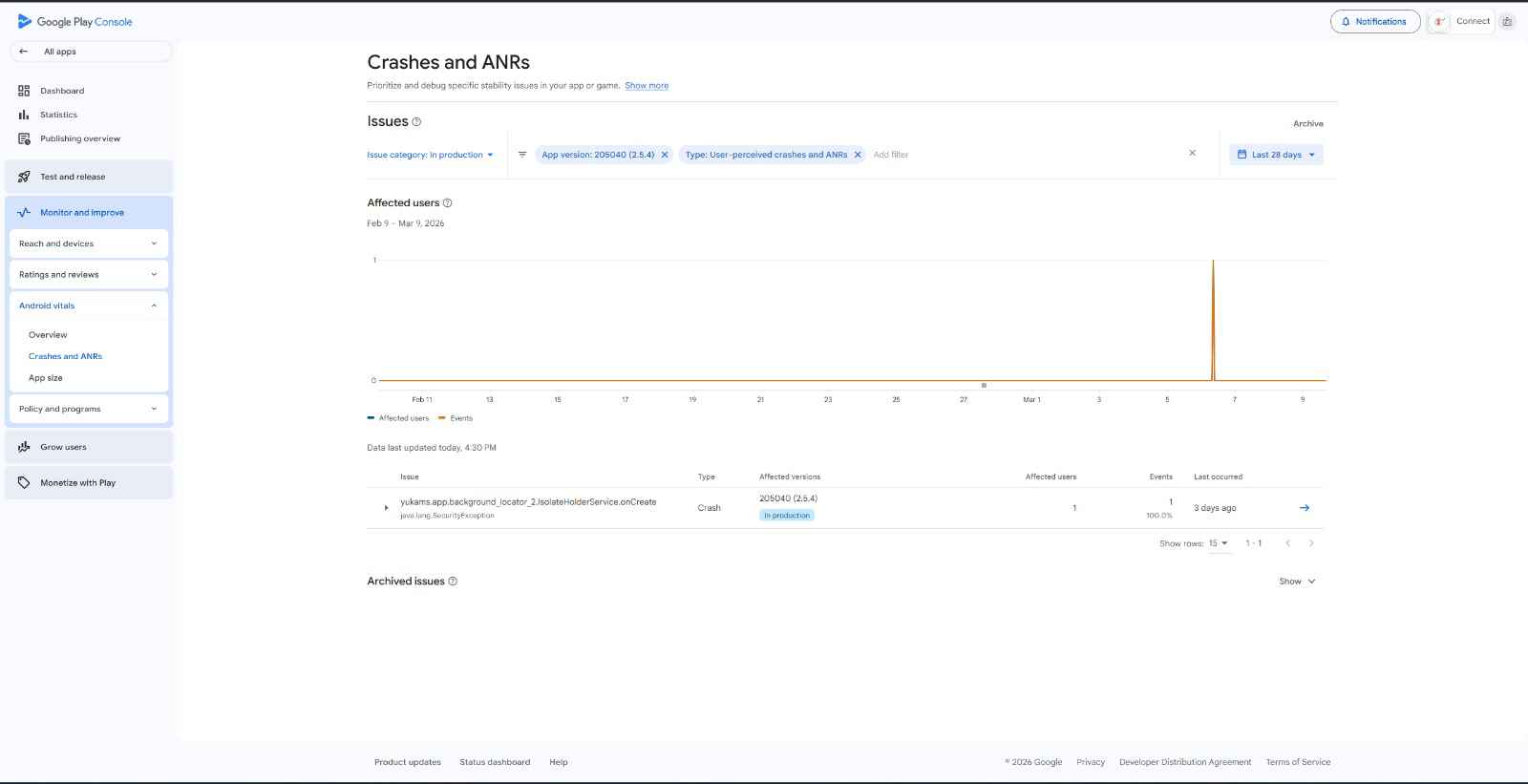Clear all filters with the X icon
1528x784 pixels.
tap(1192, 153)
